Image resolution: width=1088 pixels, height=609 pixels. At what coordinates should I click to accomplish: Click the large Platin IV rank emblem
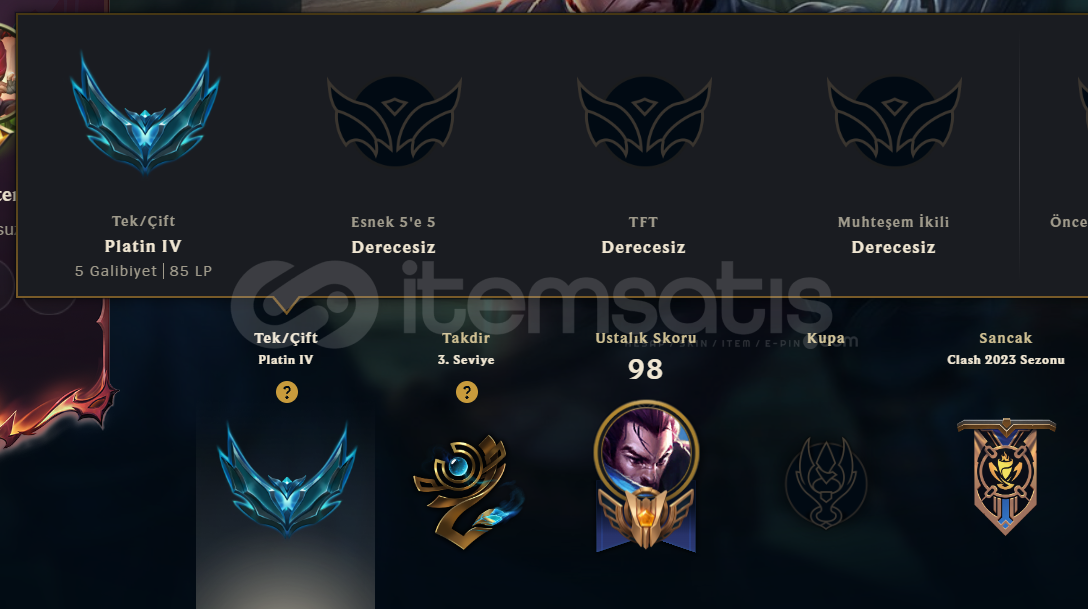pos(144,113)
